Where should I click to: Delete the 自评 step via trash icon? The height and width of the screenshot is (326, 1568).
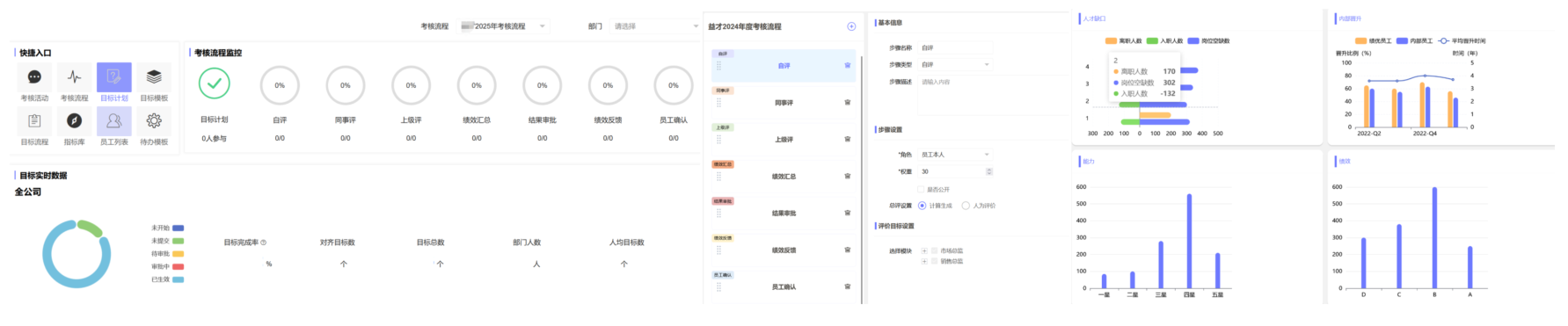(848, 66)
